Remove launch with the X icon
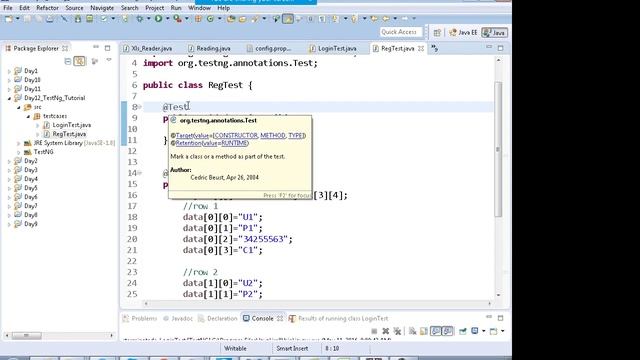This screenshot has height=360, width=640. pyautogui.click(x=386, y=331)
